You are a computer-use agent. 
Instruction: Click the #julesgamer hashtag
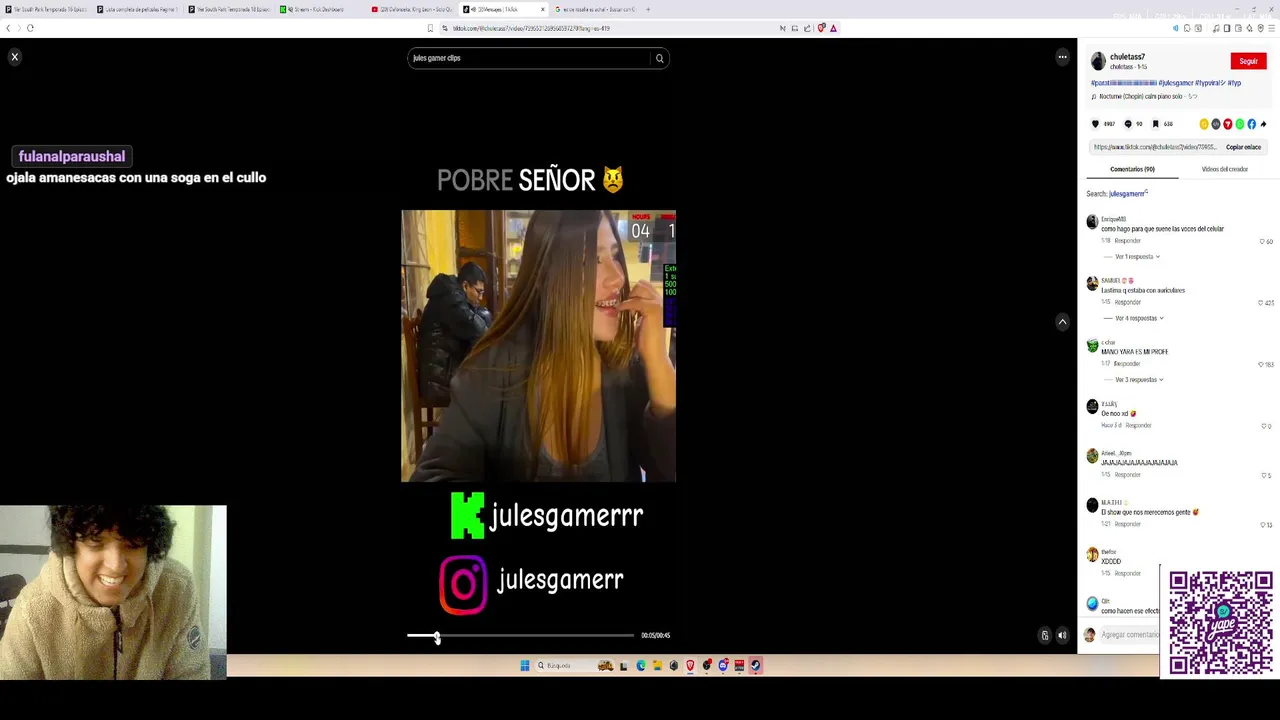pos(1175,83)
